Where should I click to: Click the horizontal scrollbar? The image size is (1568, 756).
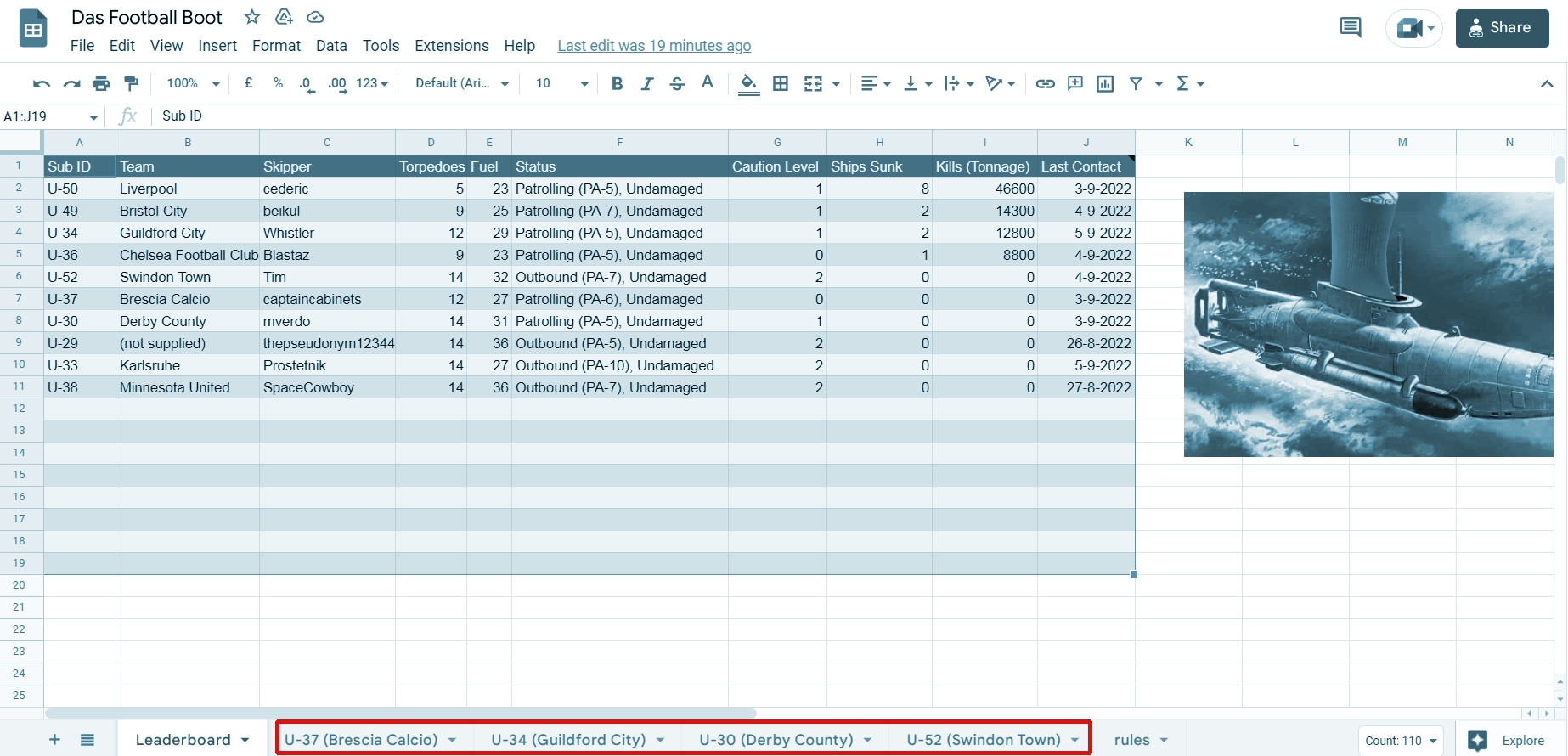401,714
